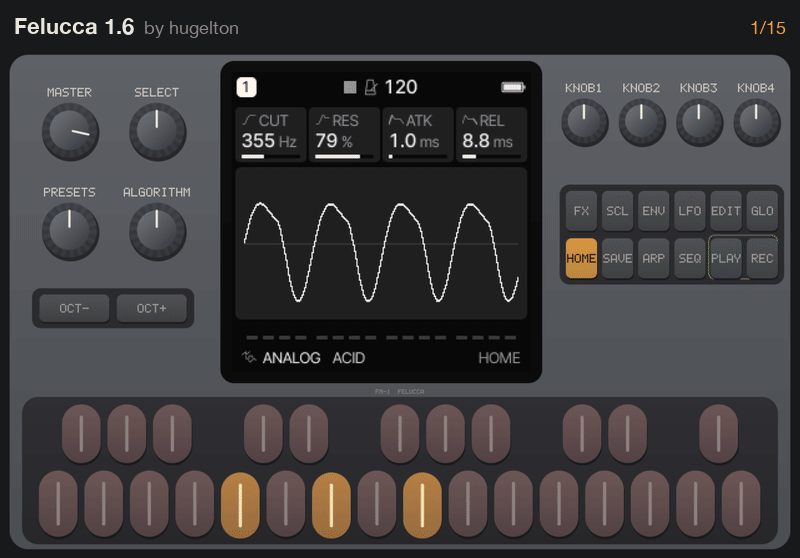The image size is (800, 558).
Task: Open the FX page
Action: (x=582, y=211)
